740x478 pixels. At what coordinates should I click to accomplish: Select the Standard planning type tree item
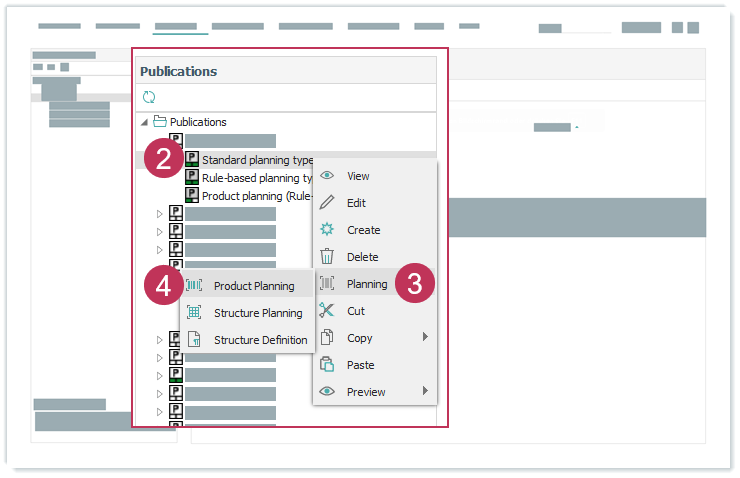point(257,160)
